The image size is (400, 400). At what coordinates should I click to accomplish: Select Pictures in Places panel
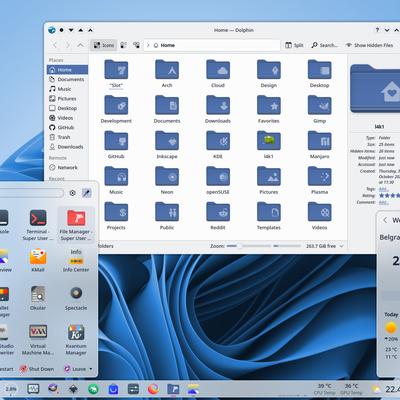pyautogui.click(x=67, y=99)
